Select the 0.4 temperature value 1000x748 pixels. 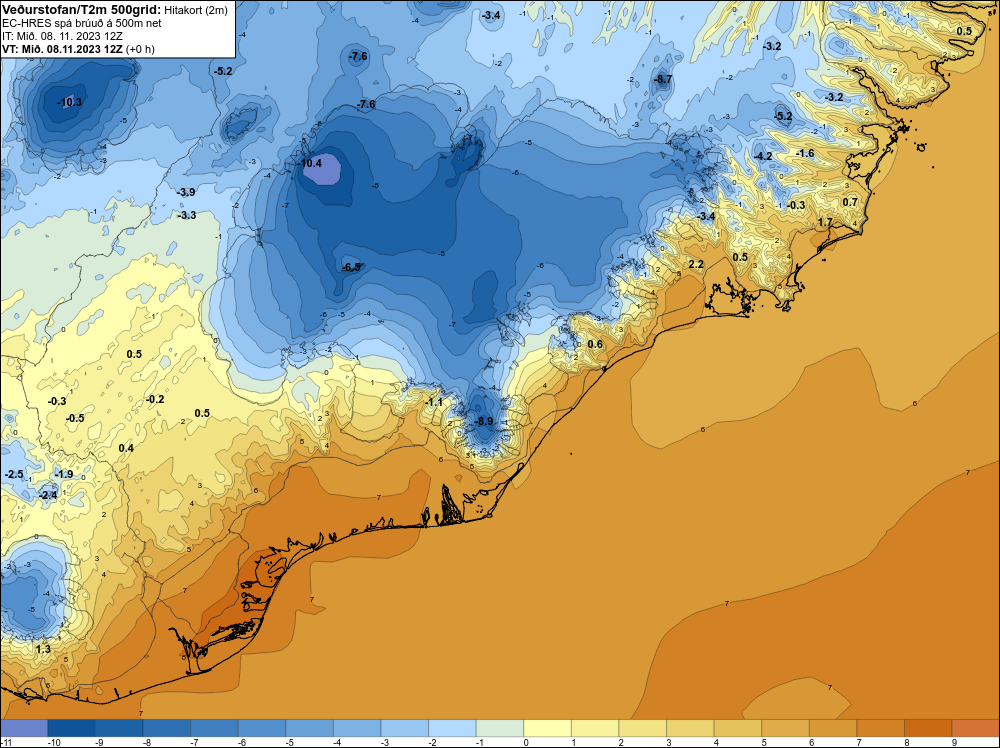126,448
